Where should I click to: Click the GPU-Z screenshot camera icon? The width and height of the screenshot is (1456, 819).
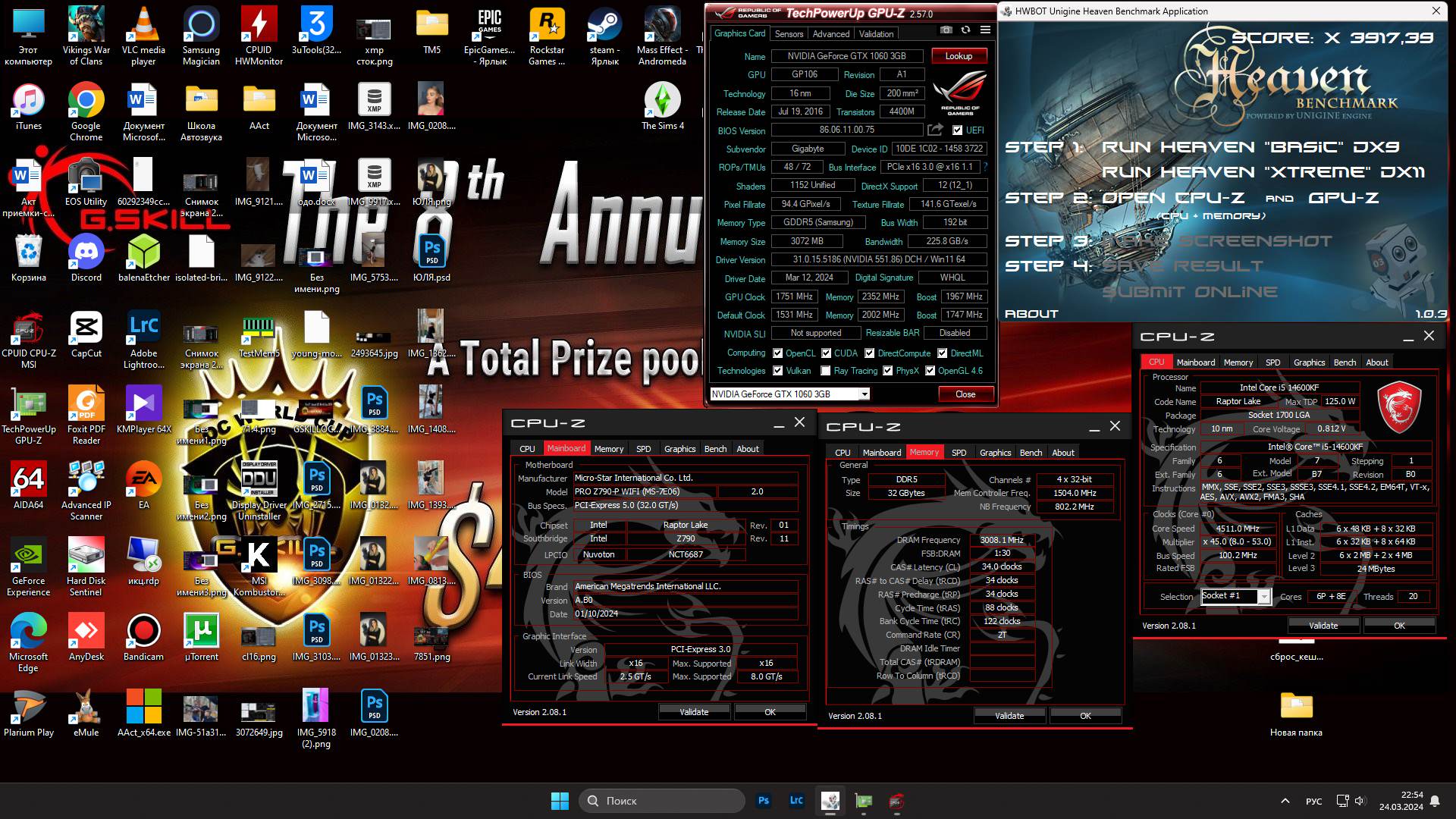946,30
